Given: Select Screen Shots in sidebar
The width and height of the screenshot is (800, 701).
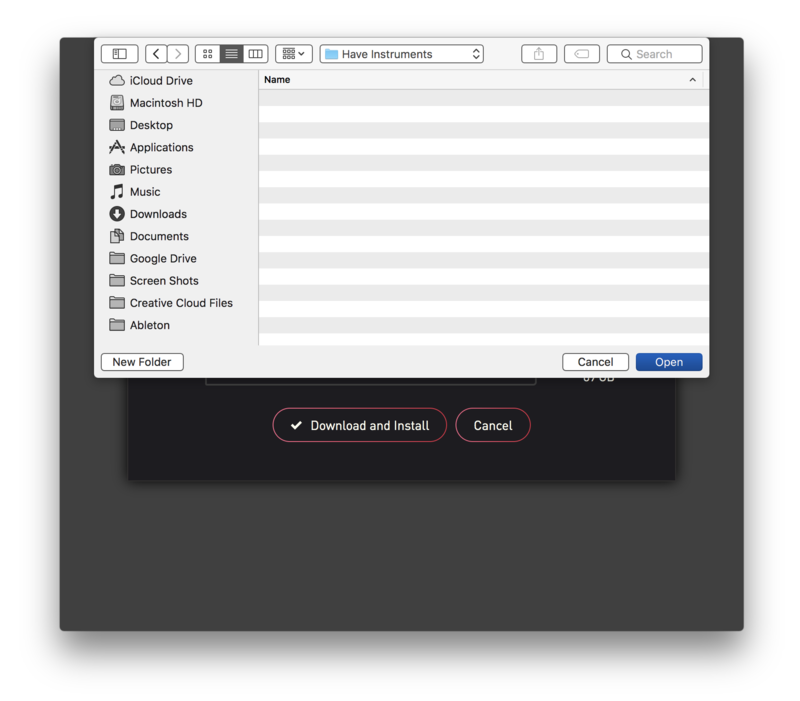Looking at the screenshot, I should point(154,281).
